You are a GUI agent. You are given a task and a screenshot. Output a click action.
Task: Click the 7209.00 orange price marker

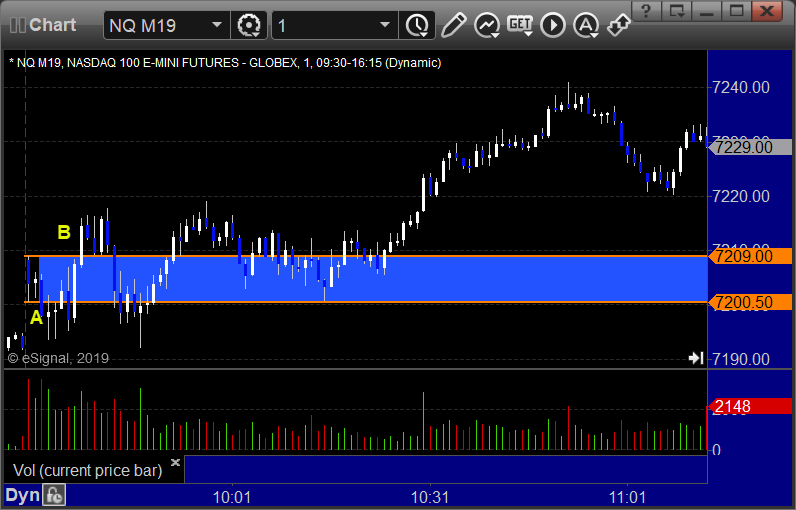click(750, 256)
